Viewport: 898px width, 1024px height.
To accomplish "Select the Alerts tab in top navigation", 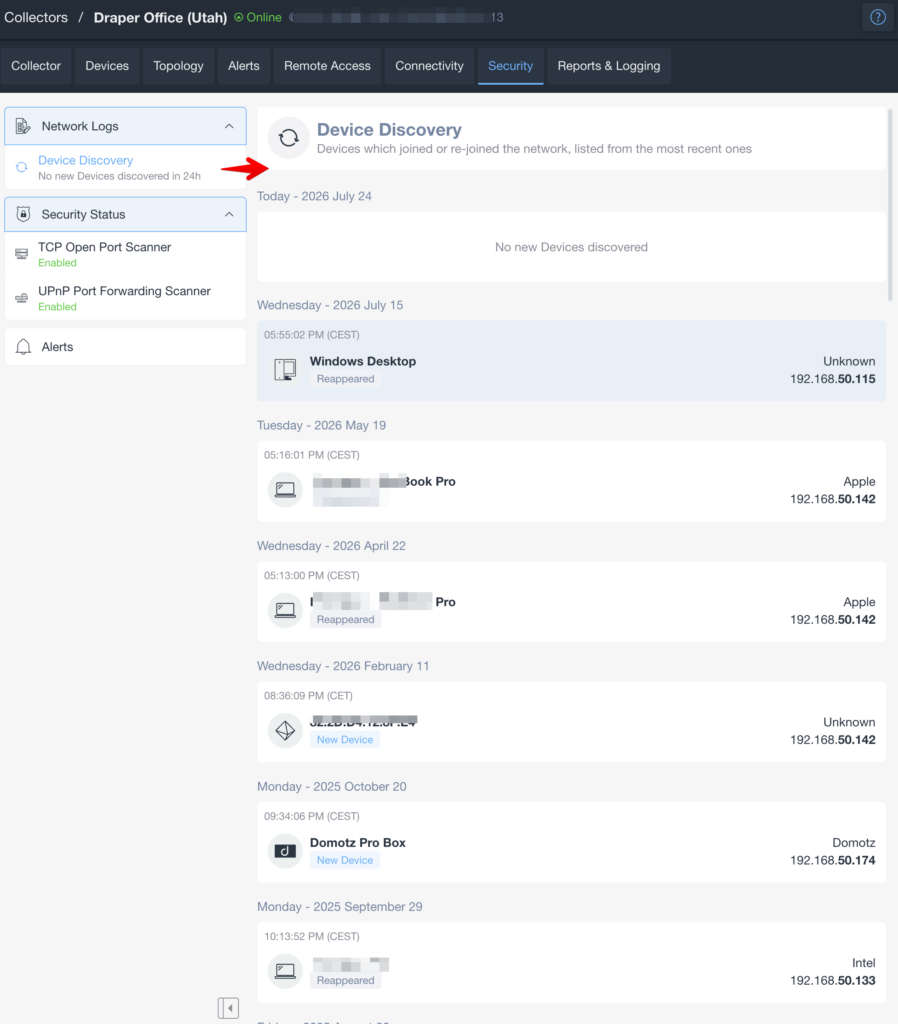I will pyautogui.click(x=244, y=66).
